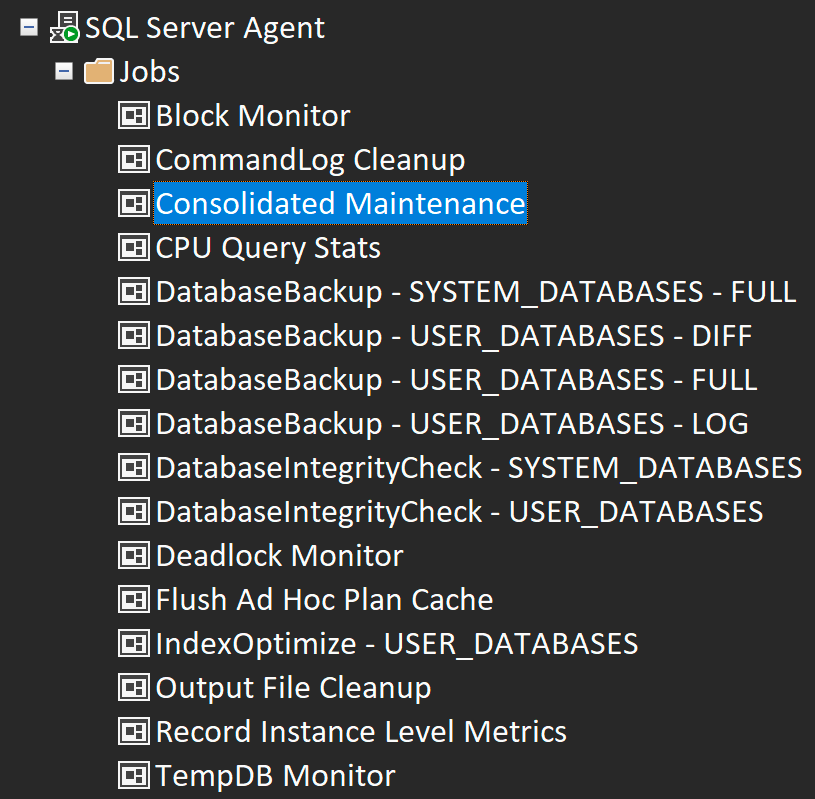
Task: Click icon for USER_DATABASES FULL backup job
Action: pos(134,379)
